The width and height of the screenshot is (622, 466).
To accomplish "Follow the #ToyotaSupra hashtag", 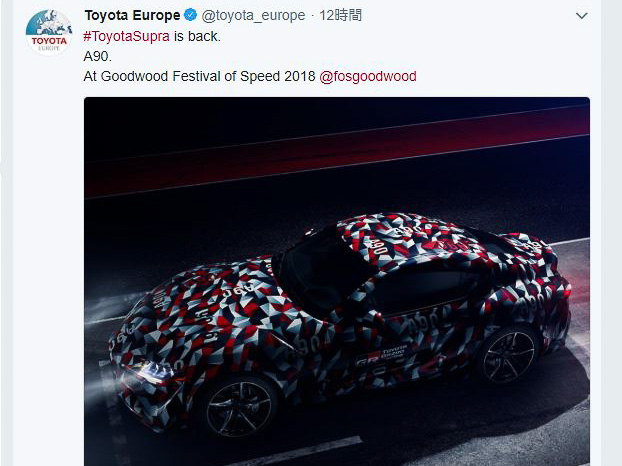I will pos(127,36).
